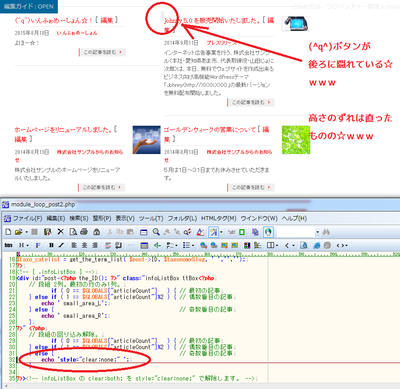Apply bold tag with the B icon
Viewport: 400px width, 389px height.
click(x=51, y=246)
